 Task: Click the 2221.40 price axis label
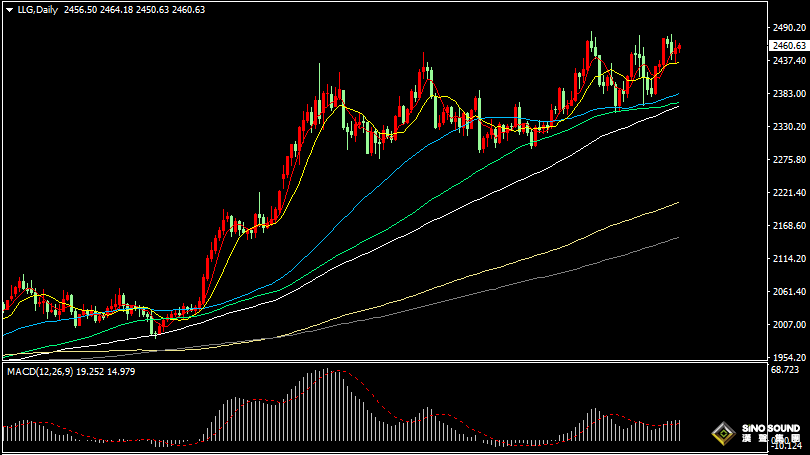[788, 193]
